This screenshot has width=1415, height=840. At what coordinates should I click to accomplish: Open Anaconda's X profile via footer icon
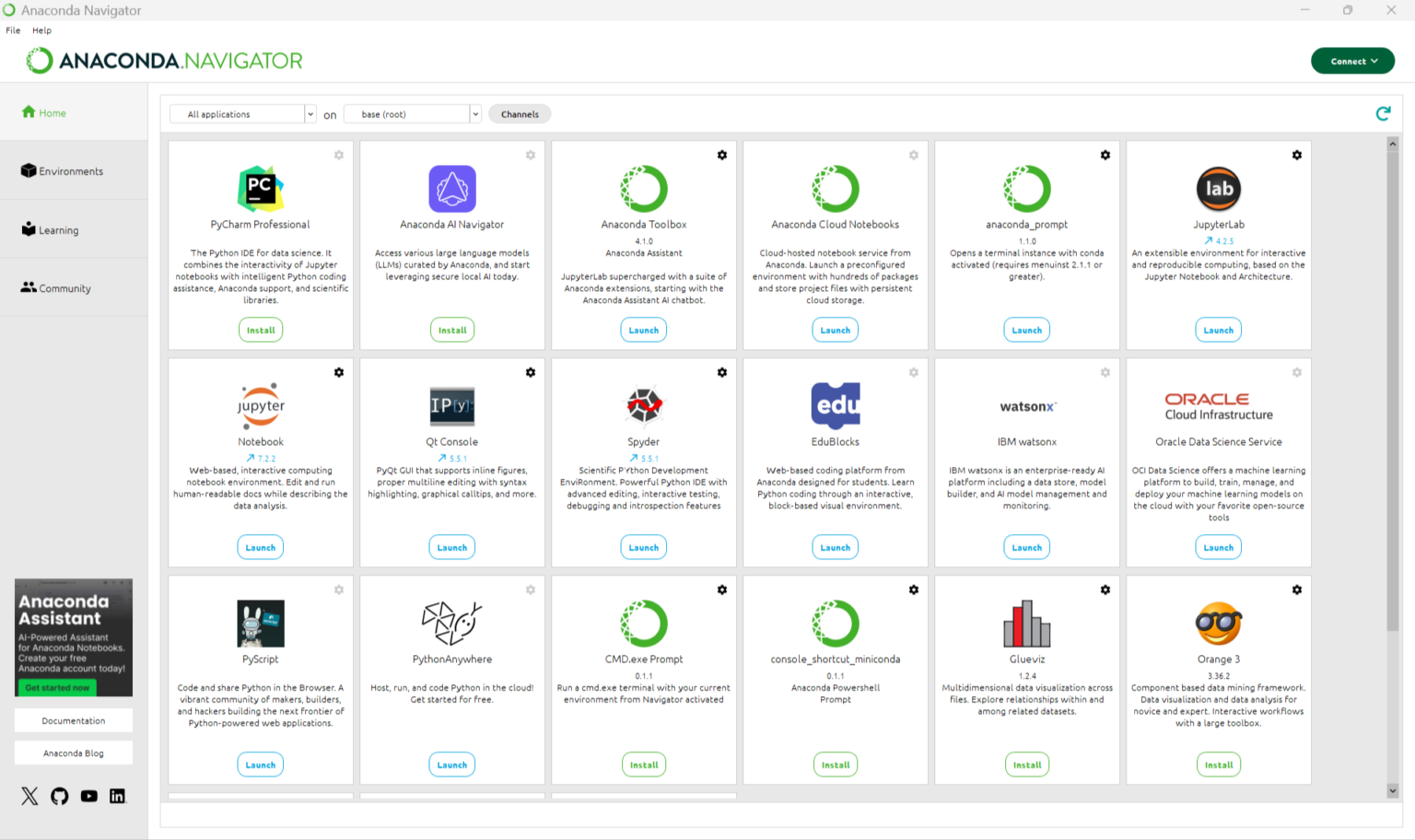tap(29, 796)
